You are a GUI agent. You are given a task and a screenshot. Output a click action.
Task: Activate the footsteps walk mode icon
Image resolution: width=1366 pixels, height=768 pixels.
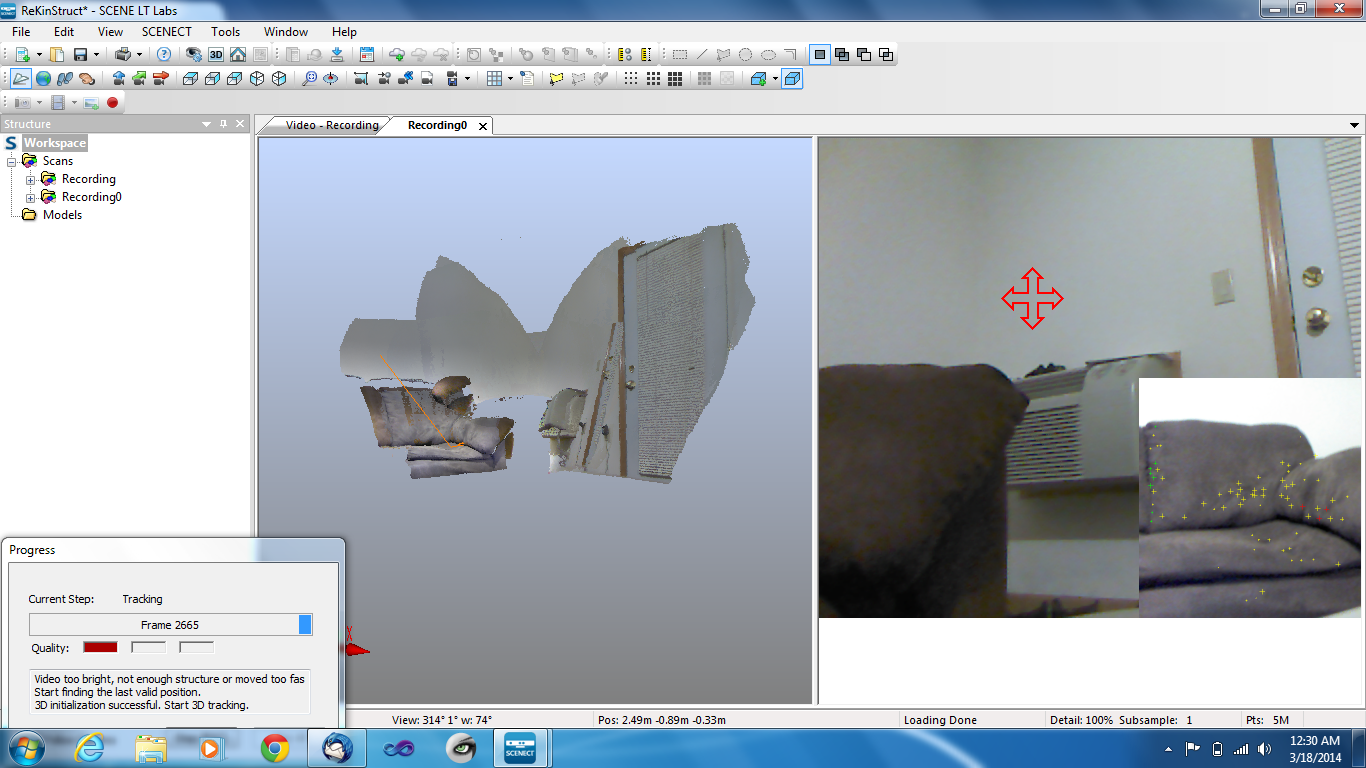coord(65,79)
